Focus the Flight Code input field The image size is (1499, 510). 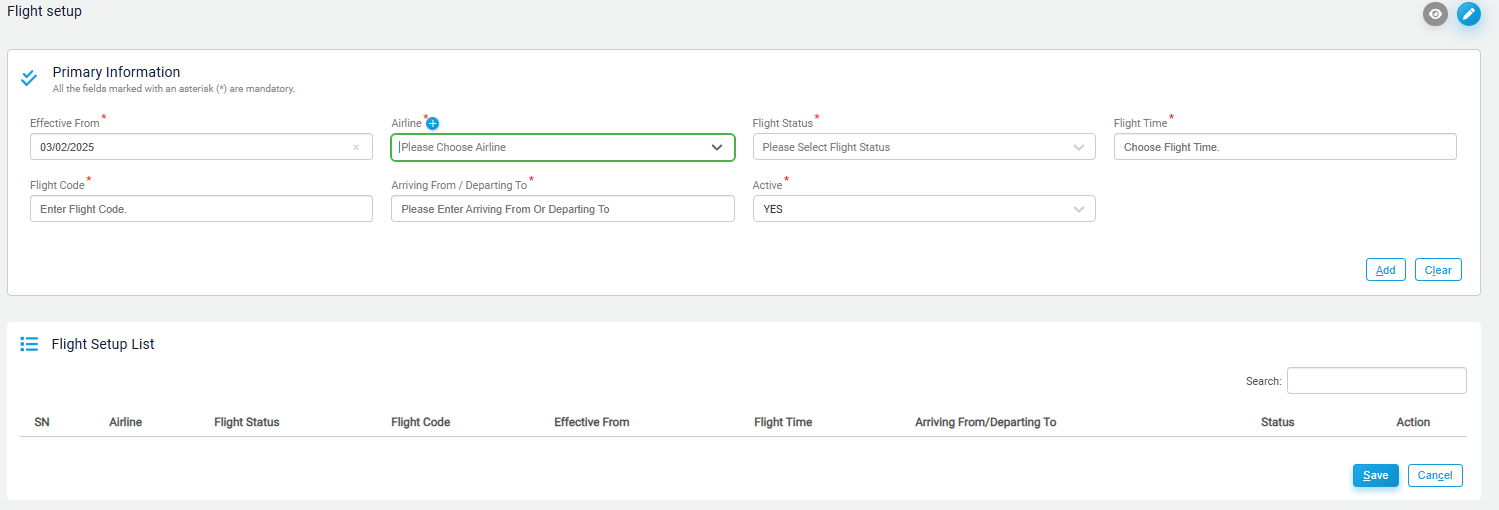(x=201, y=209)
